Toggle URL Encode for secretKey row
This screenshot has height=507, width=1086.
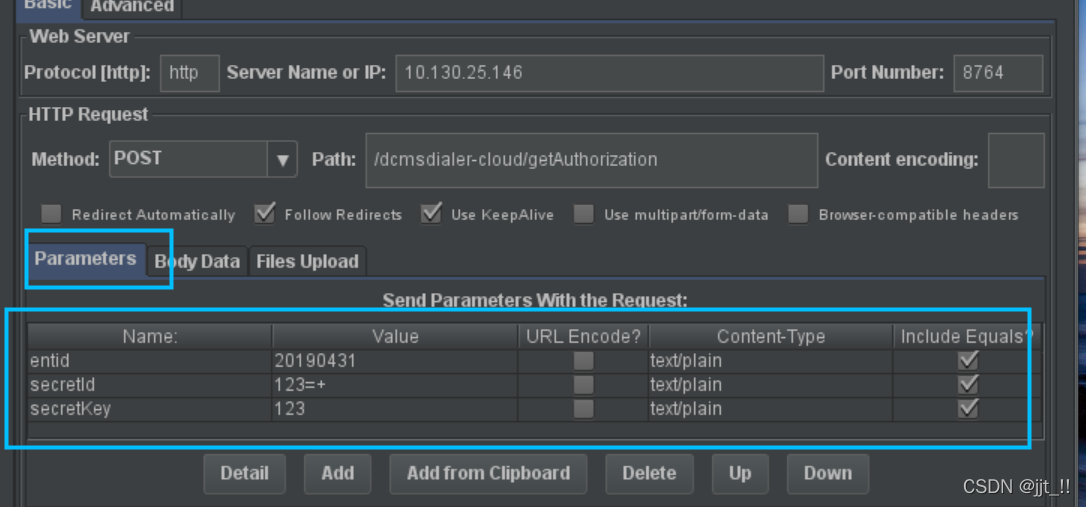point(583,409)
